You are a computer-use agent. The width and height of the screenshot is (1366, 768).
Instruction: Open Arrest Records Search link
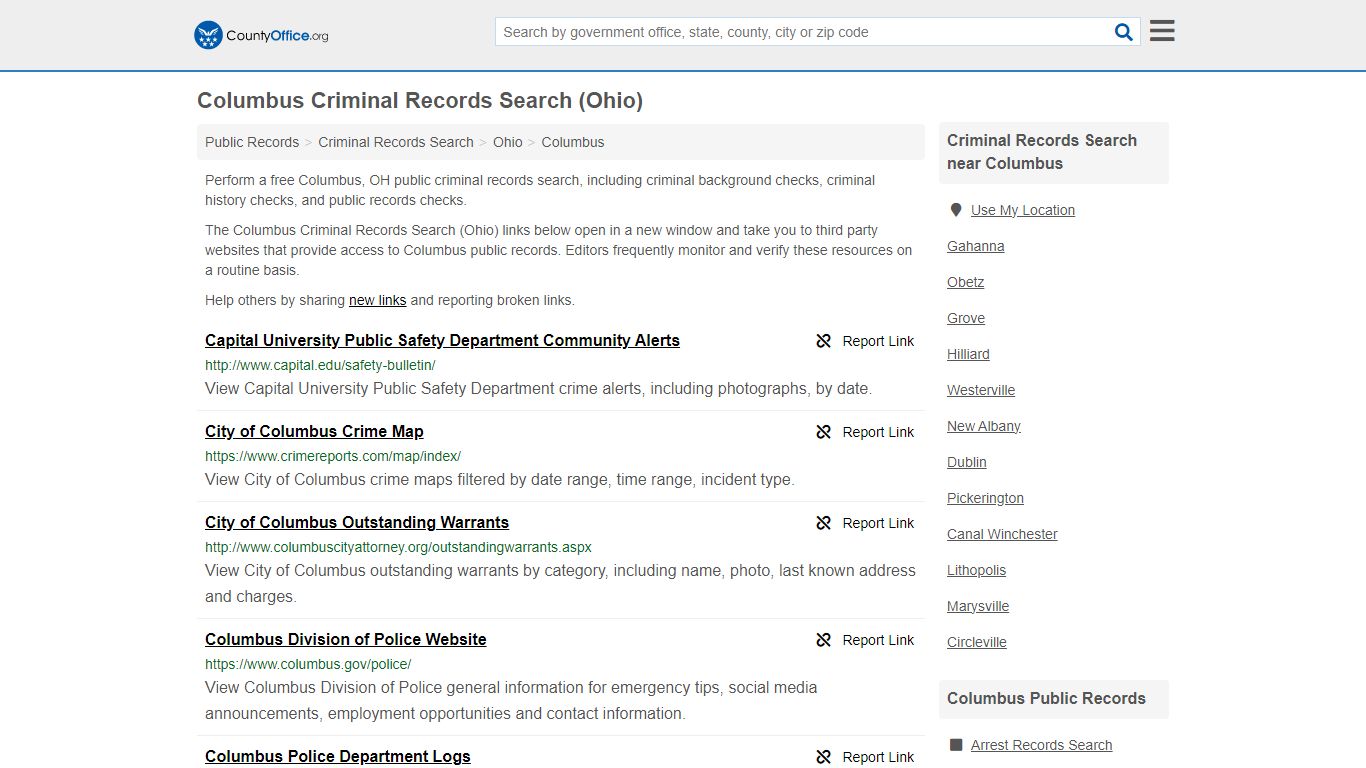(x=1042, y=745)
